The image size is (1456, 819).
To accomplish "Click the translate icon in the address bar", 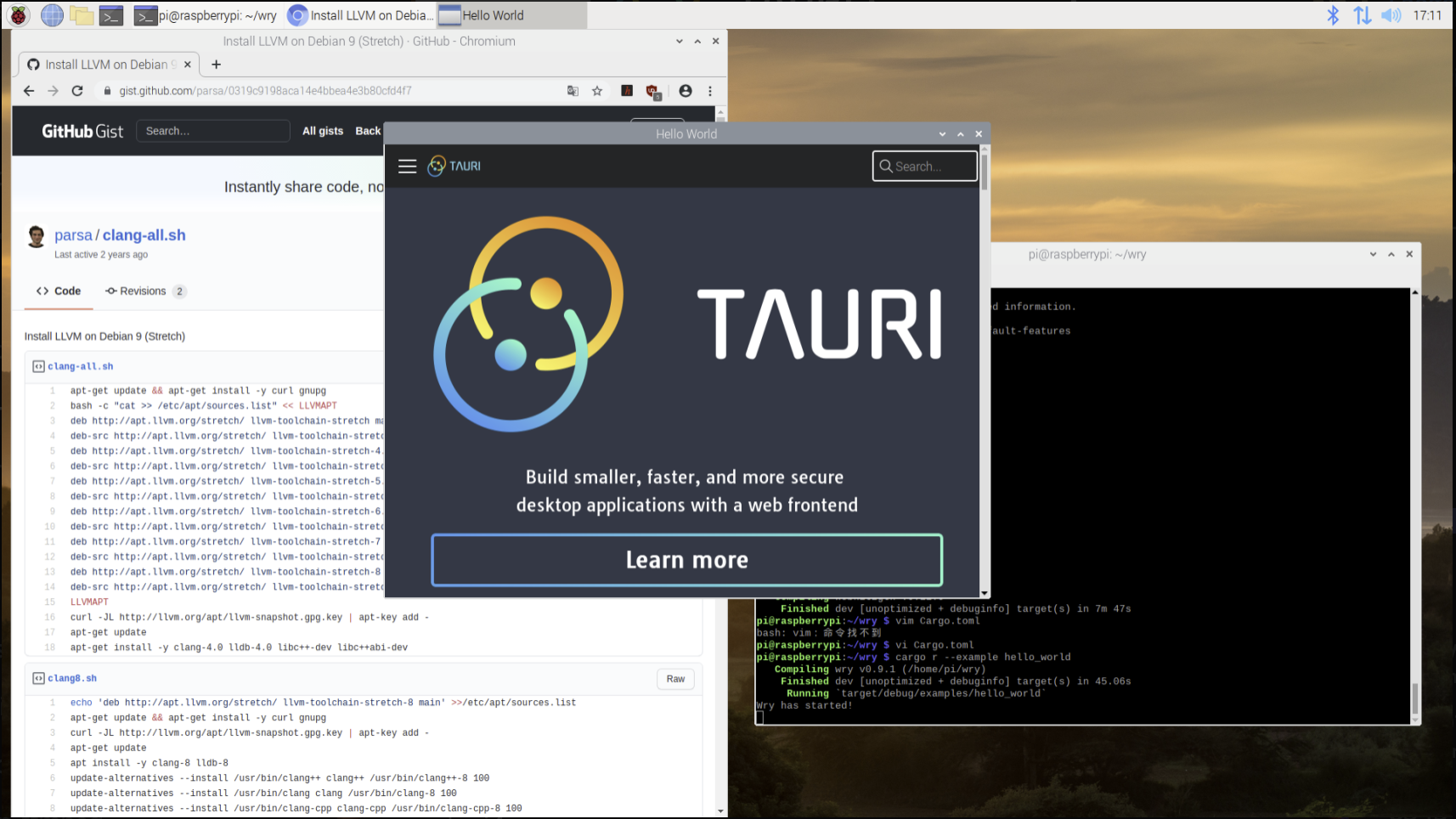I will click(x=573, y=90).
